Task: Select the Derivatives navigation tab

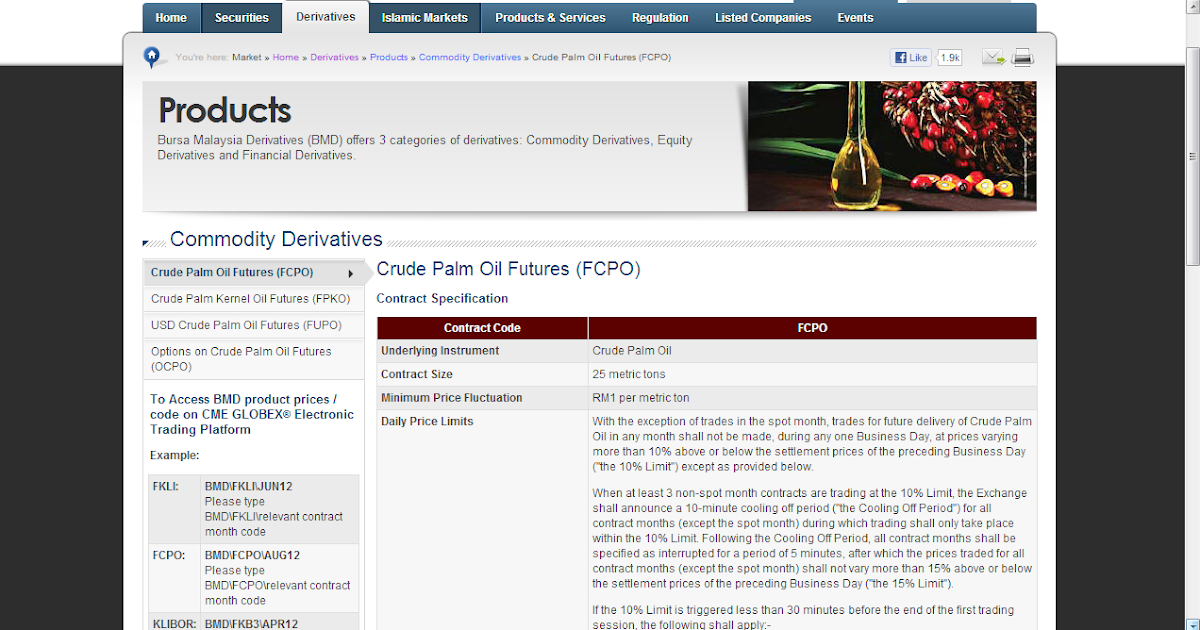Action: (x=326, y=17)
